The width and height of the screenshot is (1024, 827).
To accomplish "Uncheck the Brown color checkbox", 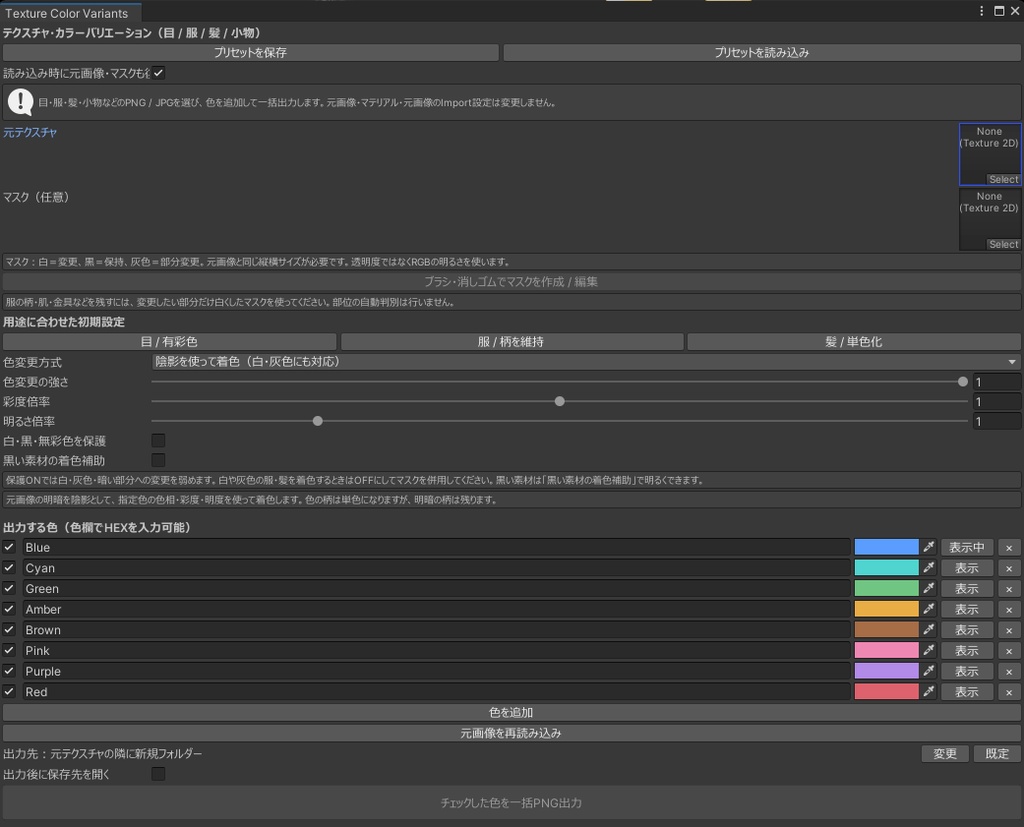I will [x=9, y=630].
